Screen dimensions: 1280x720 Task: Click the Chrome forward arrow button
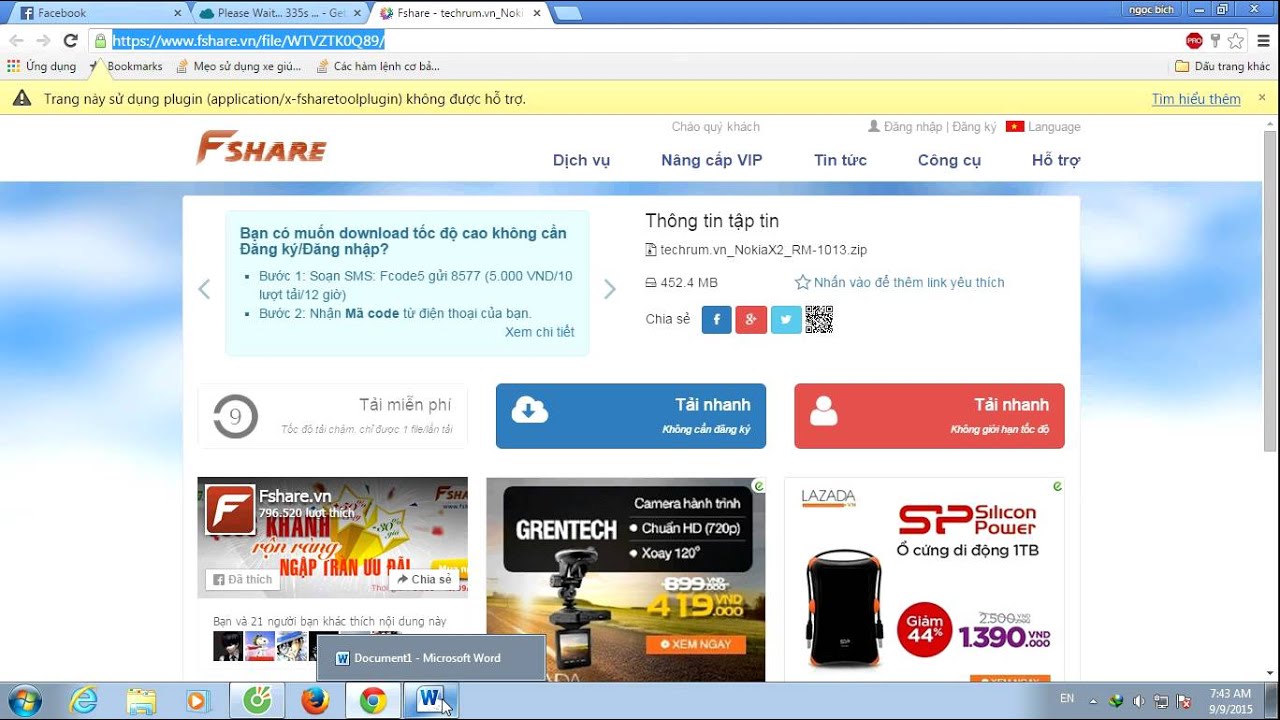[x=43, y=41]
